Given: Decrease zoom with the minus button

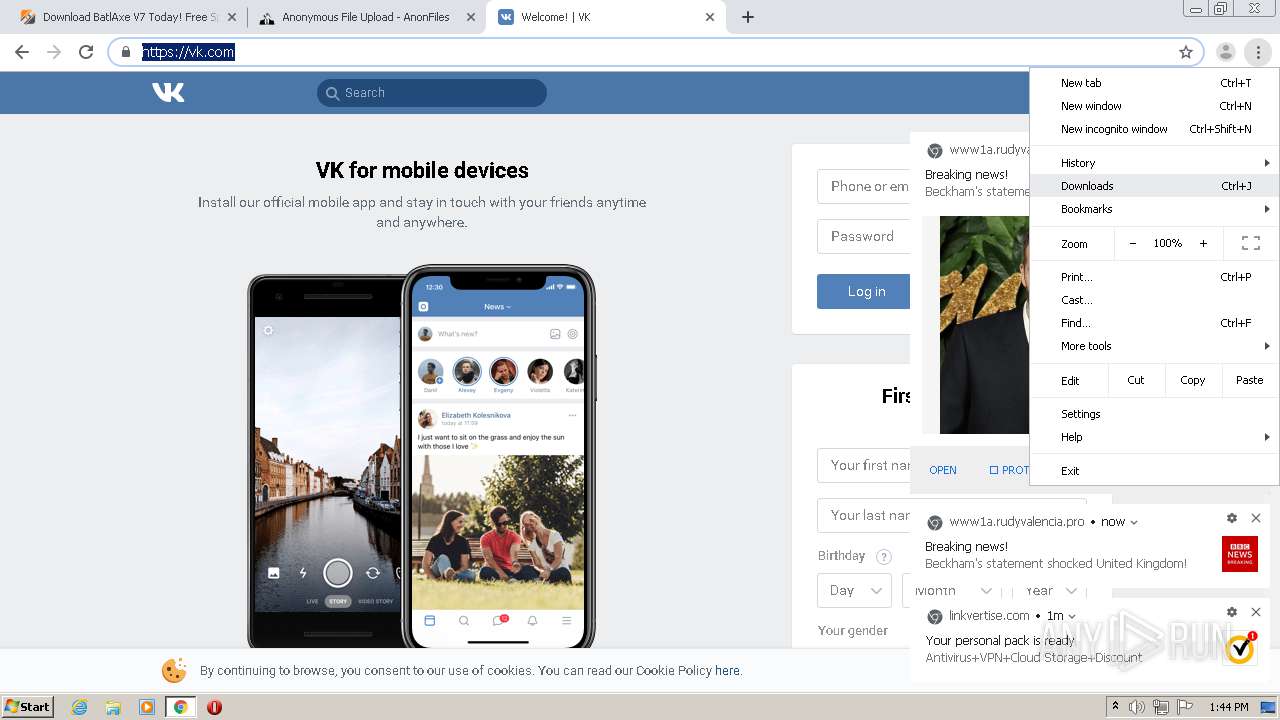Looking at the screenshot, I should pos(1133,243).
